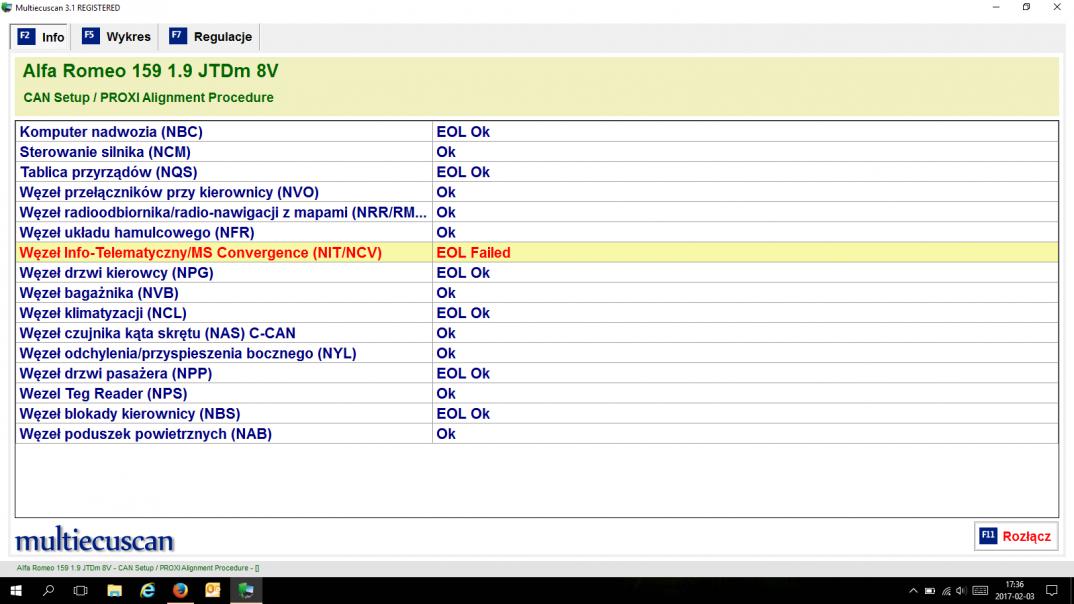Restore down the Multiecuscan window
Image resolution: width=1074 pixels, height=604 pixels.
tap(1026, 7)
